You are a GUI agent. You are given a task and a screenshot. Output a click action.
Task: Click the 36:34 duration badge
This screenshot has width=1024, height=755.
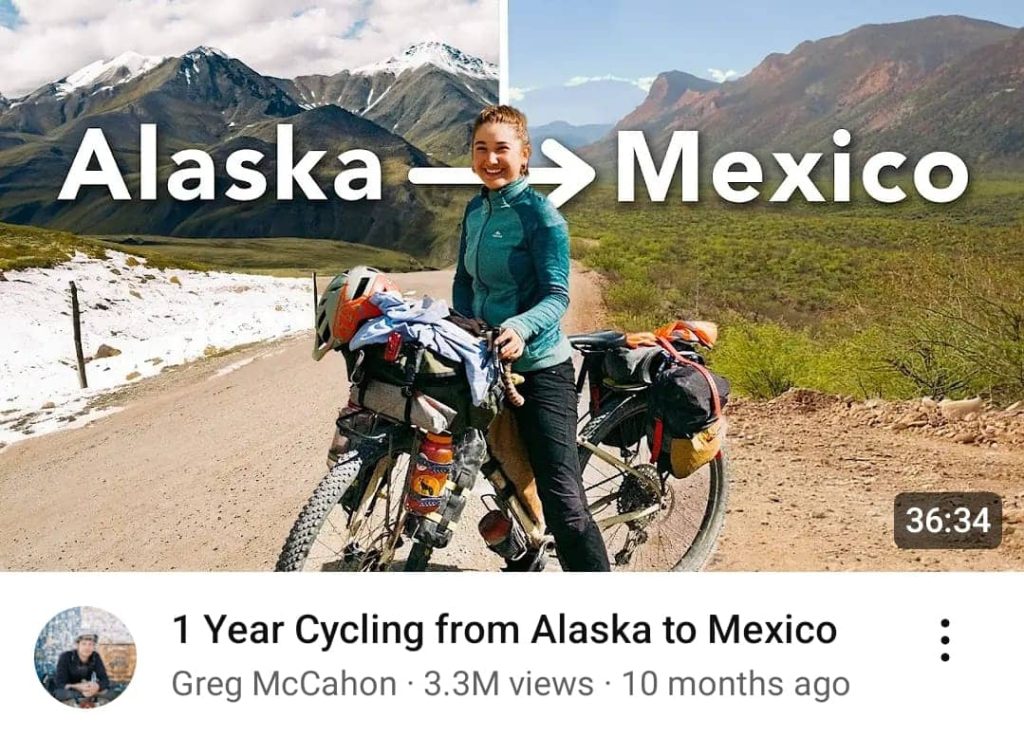[948, 521]
